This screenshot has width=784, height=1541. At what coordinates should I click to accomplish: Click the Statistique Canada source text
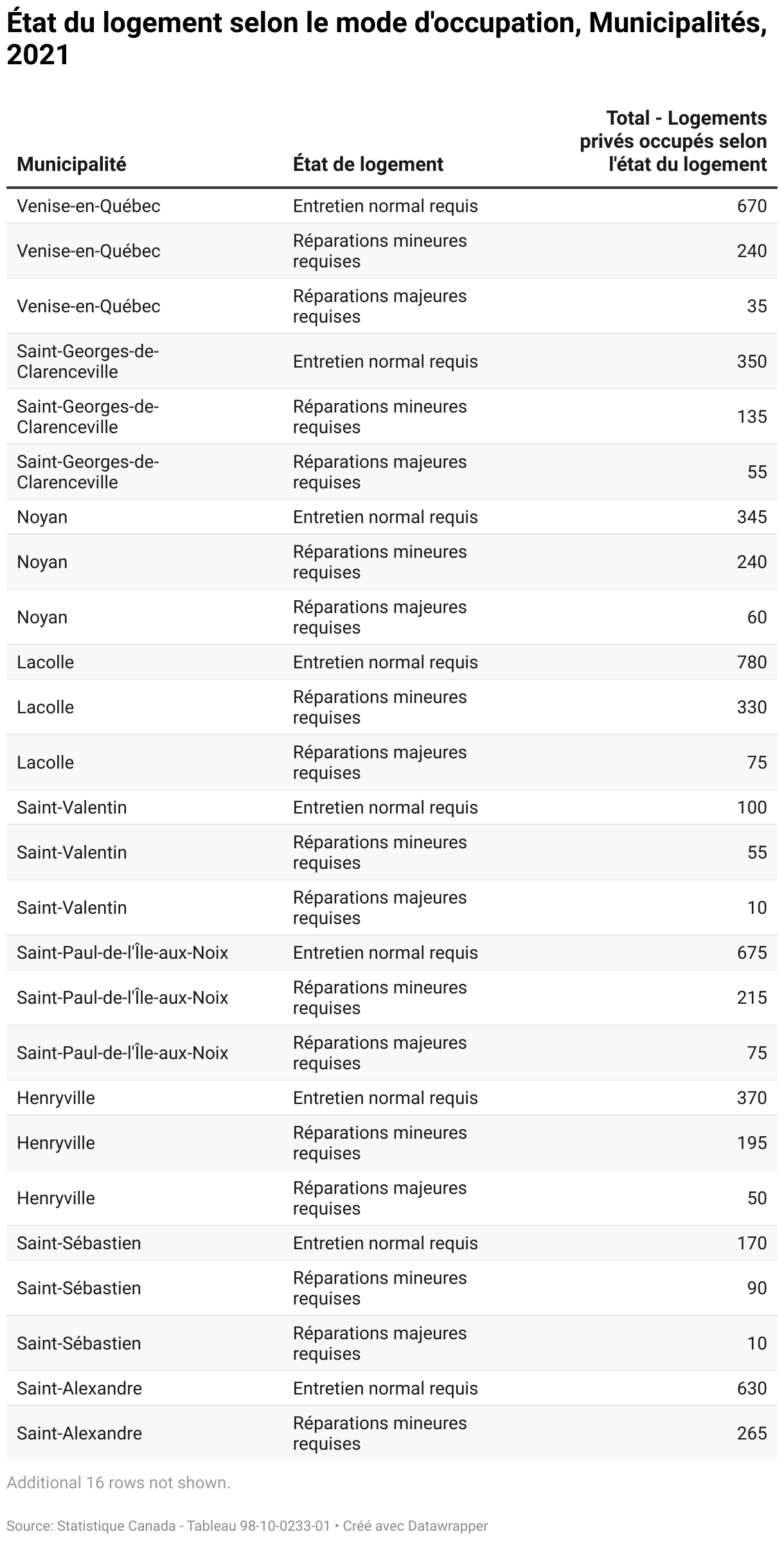[x=168, y=1526]
